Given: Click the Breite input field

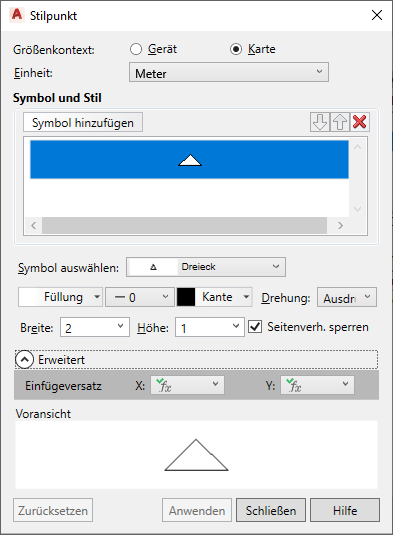Looking at the screenshot, I should tap(95, 327).
